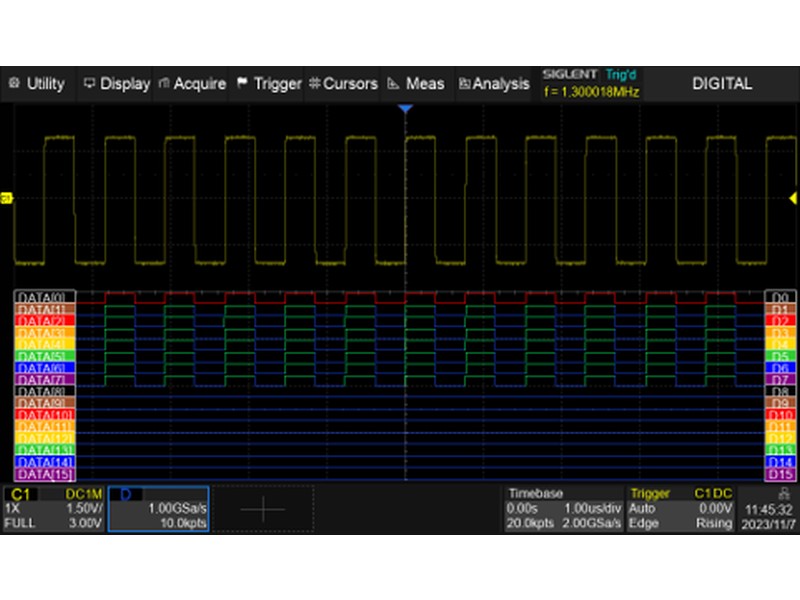Click the empty add-channel plus box
800x600 pixels.
[x=263, y=509]
